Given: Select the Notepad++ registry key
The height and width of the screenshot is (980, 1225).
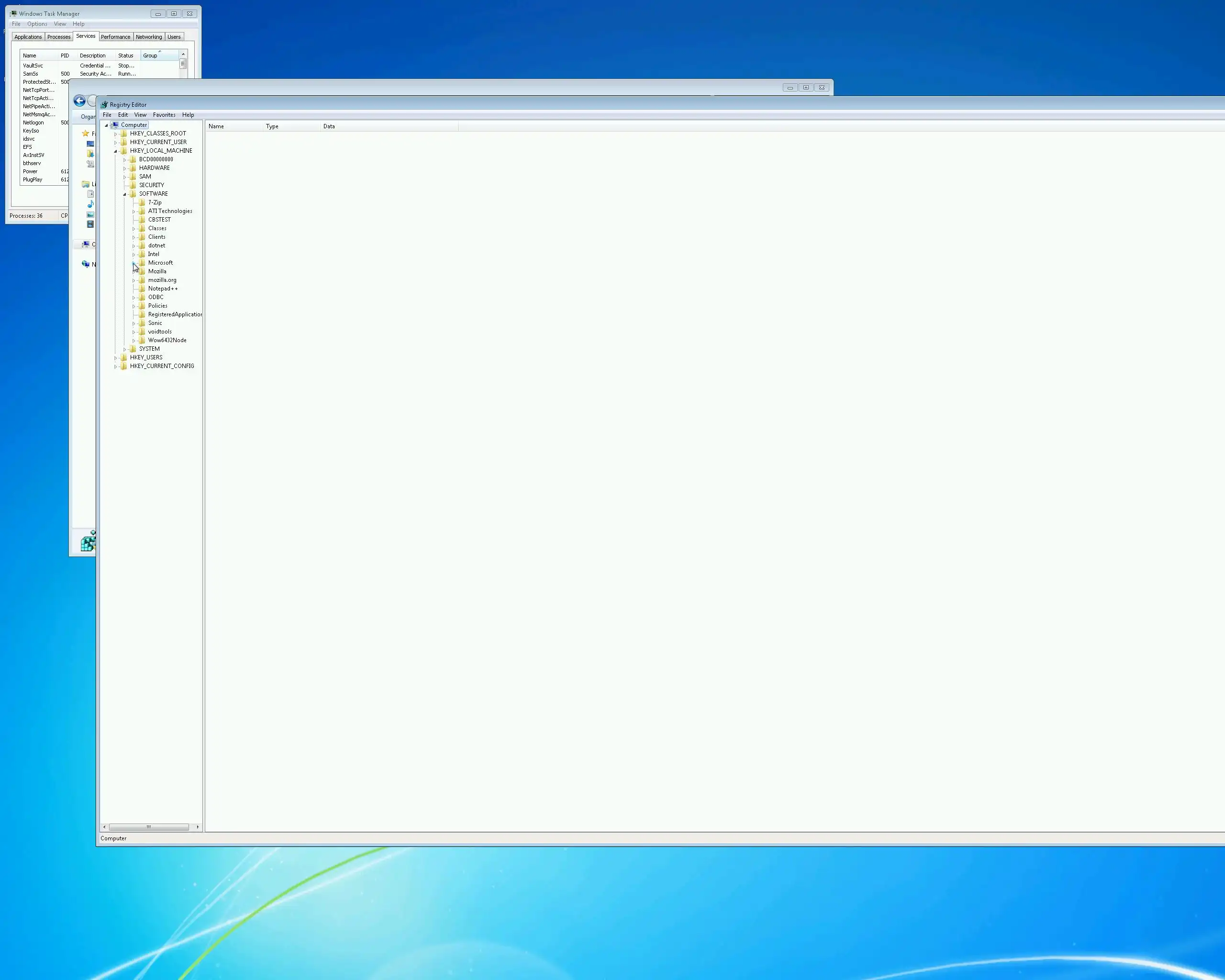Looking at the screenshot, I should pos(163,289).
